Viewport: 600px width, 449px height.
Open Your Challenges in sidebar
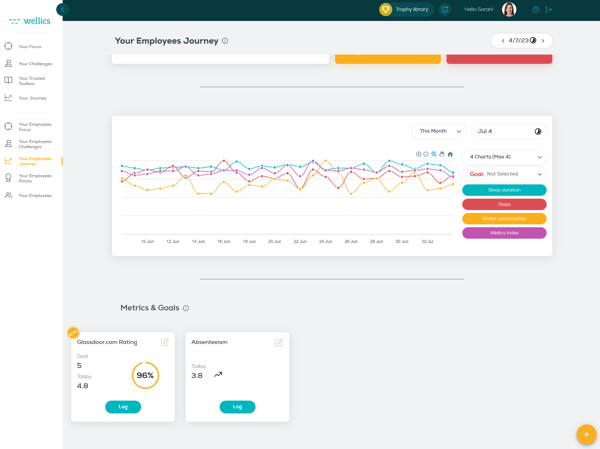[35, 64]
